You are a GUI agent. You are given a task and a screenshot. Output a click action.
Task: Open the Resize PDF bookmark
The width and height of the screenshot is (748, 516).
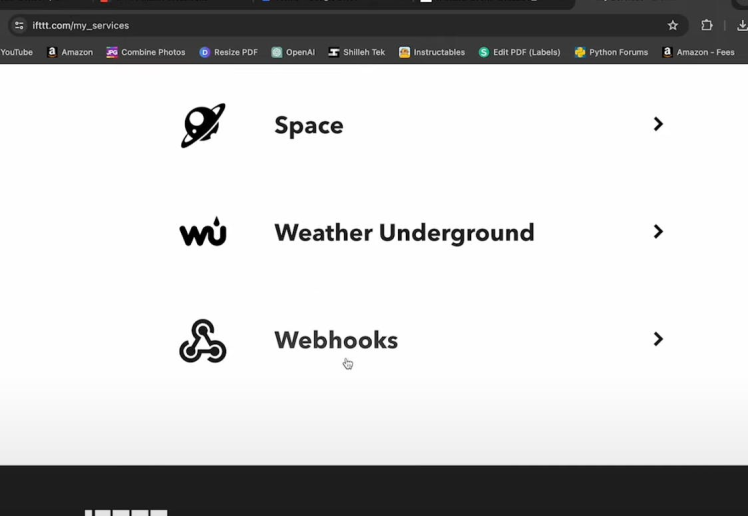(x=229, y=52)
